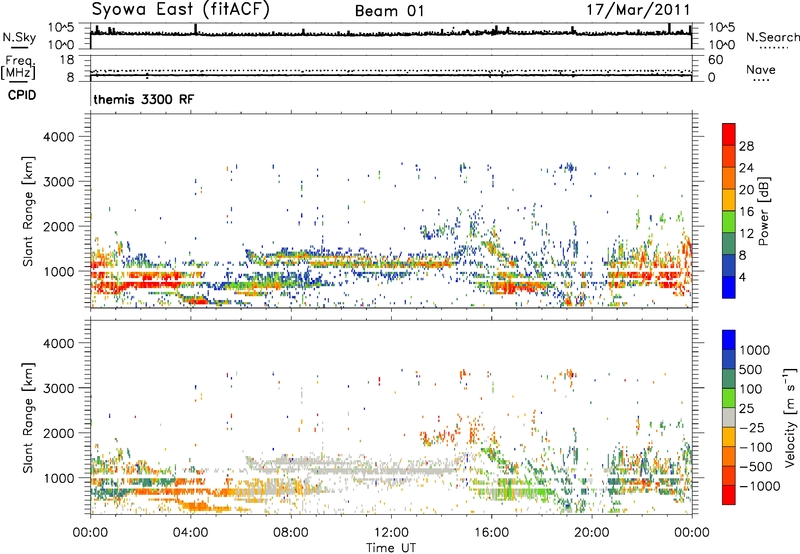Click the '04:00' time tick label

(190, 533)
